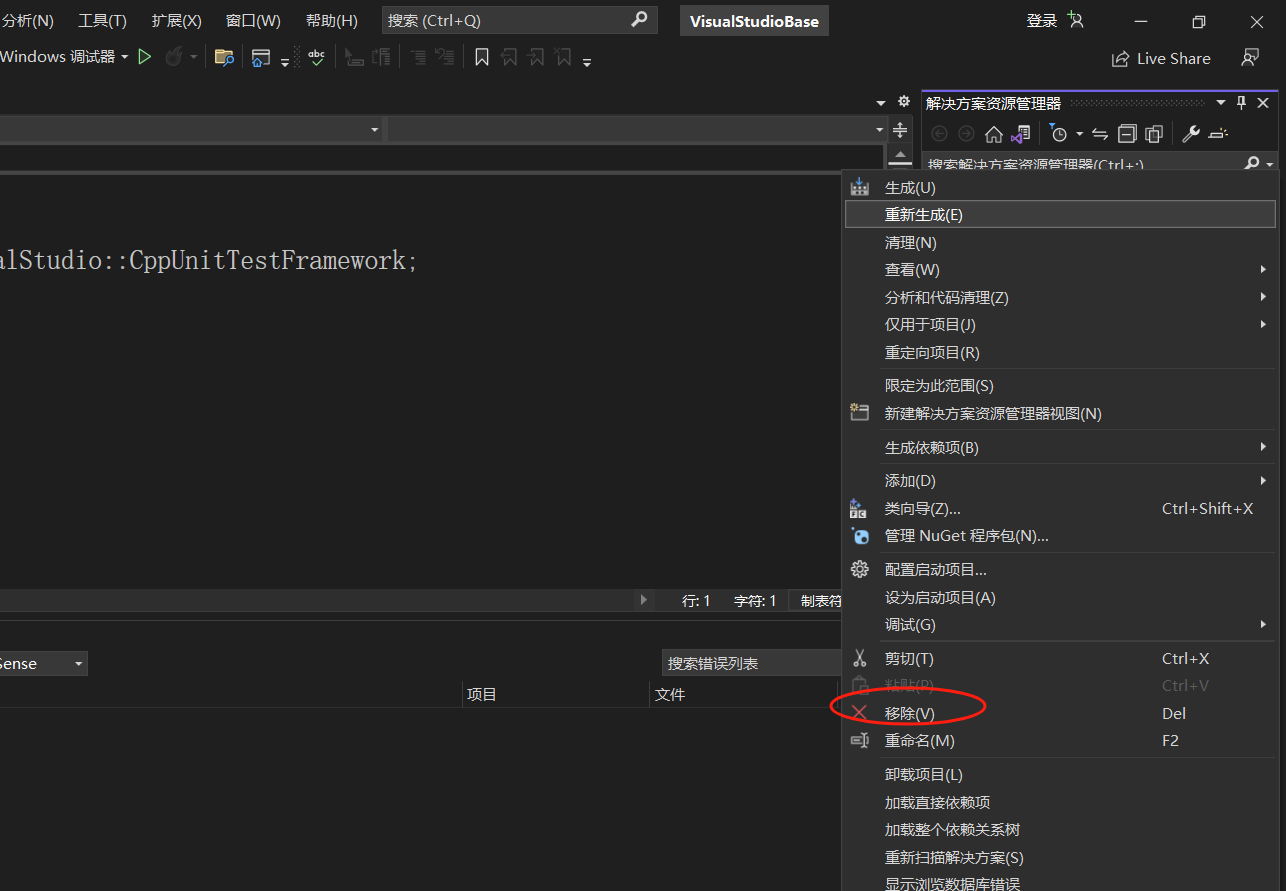Click the 搜索错误列表 search field
Viewport: 1286px width, 891px height.
[752, 663]
